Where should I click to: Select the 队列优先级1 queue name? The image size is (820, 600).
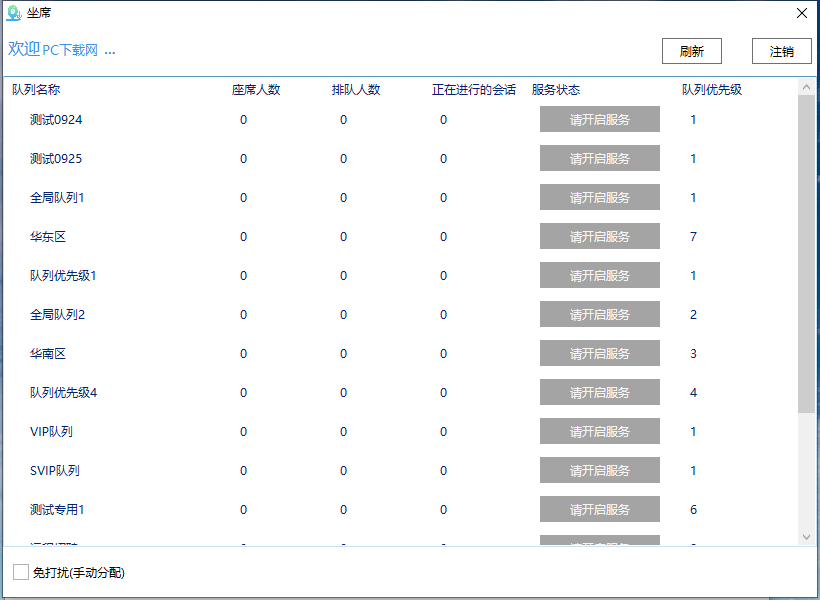[63, 276]
